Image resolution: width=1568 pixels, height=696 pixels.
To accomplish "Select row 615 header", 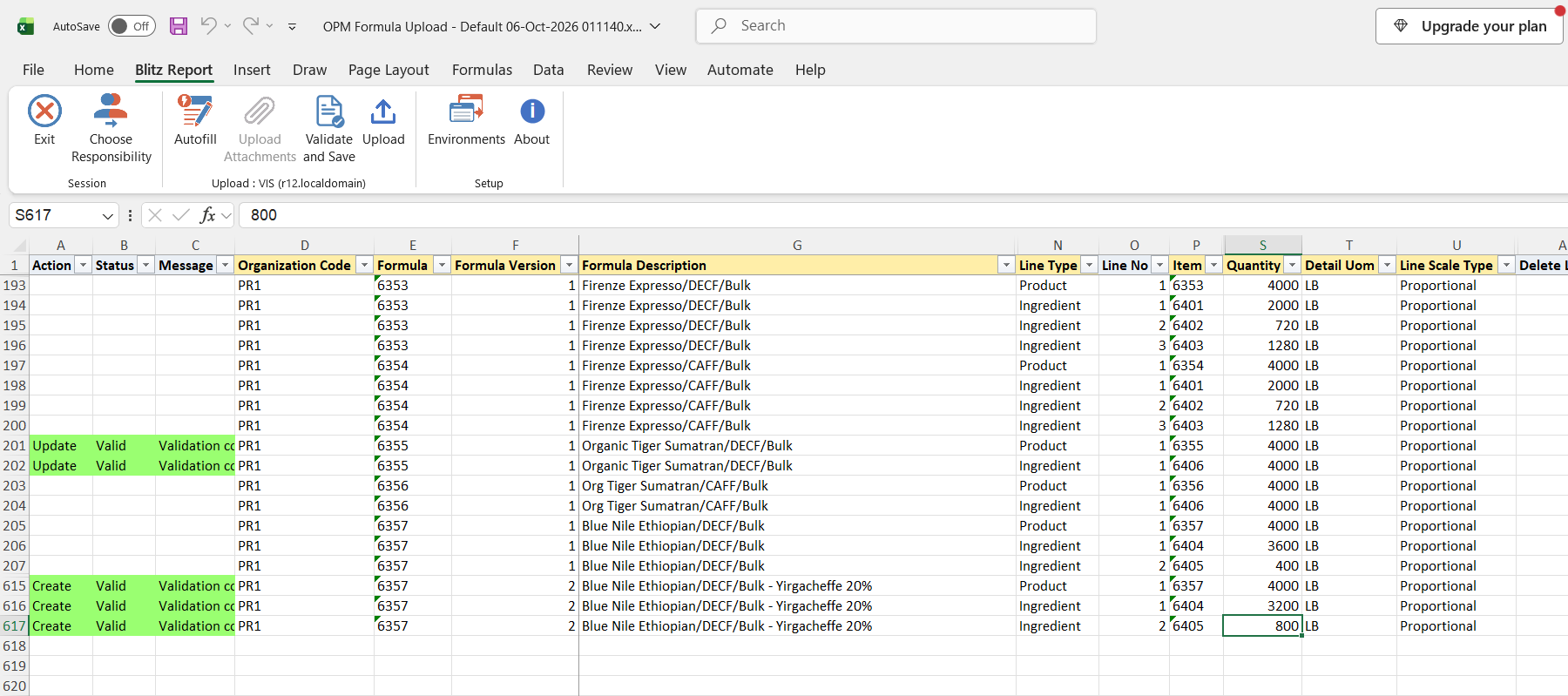I will pyautogui.click(x=14, y=586).
